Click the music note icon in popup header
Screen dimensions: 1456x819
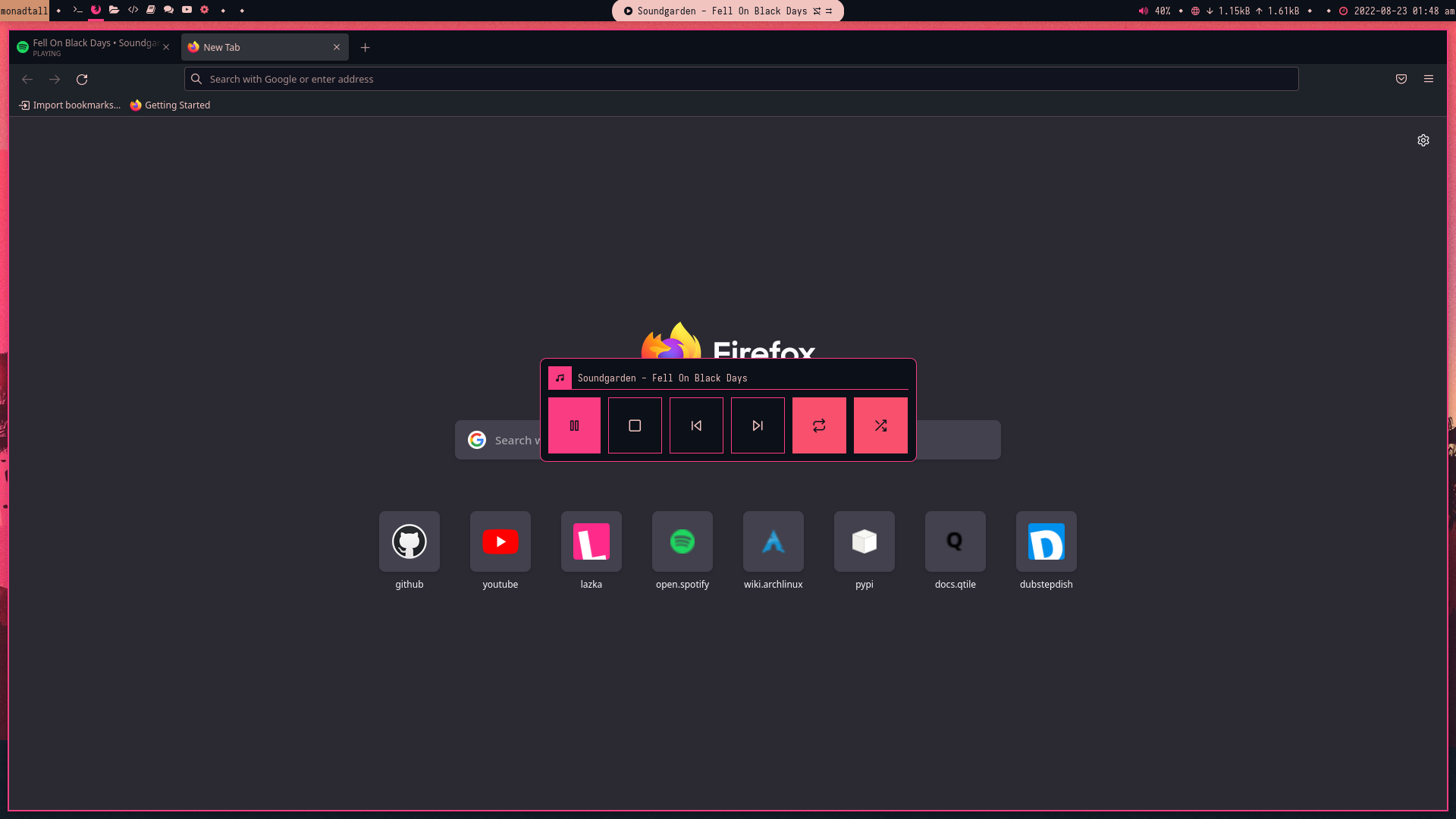coord(560,378)
